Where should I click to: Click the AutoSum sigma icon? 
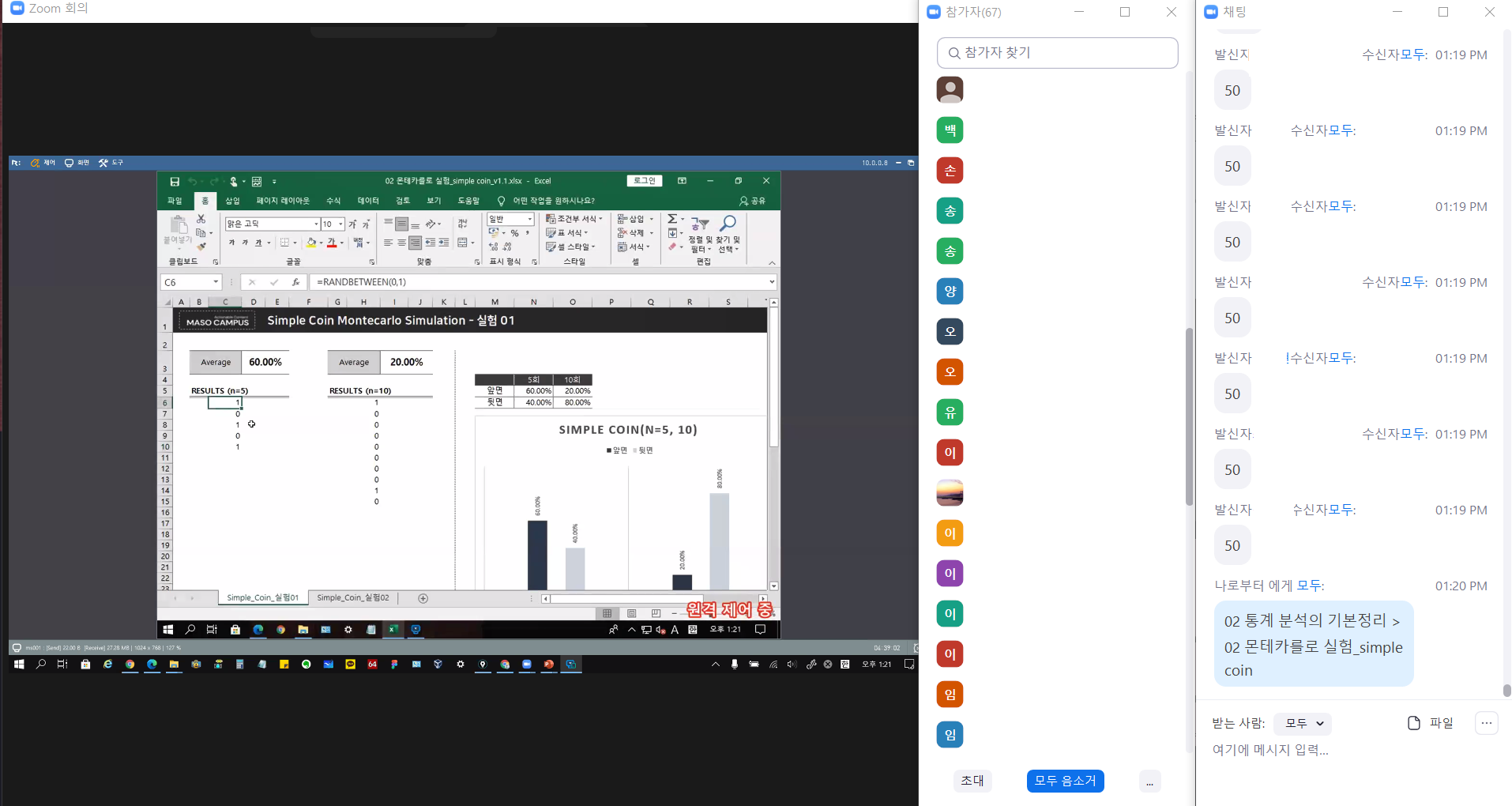[671, 219]
